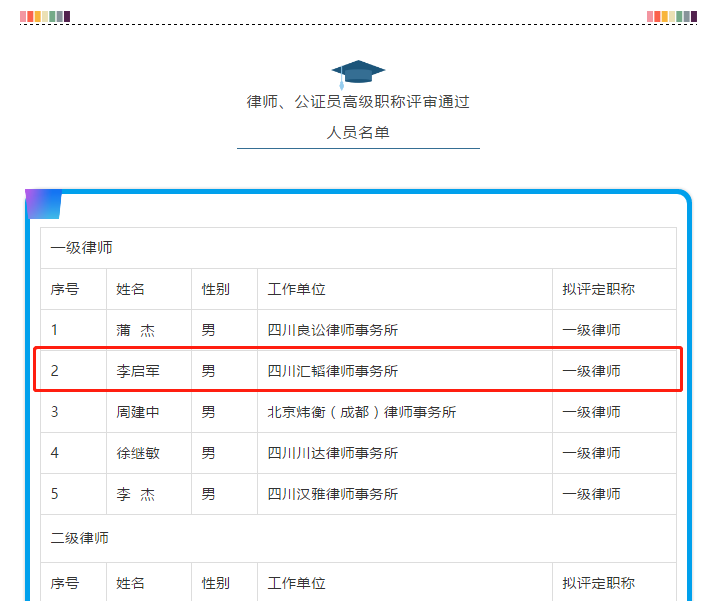Click gender cell 男 in 徐继敏 row
Screen dimensions: 712x601
point(224,453)
